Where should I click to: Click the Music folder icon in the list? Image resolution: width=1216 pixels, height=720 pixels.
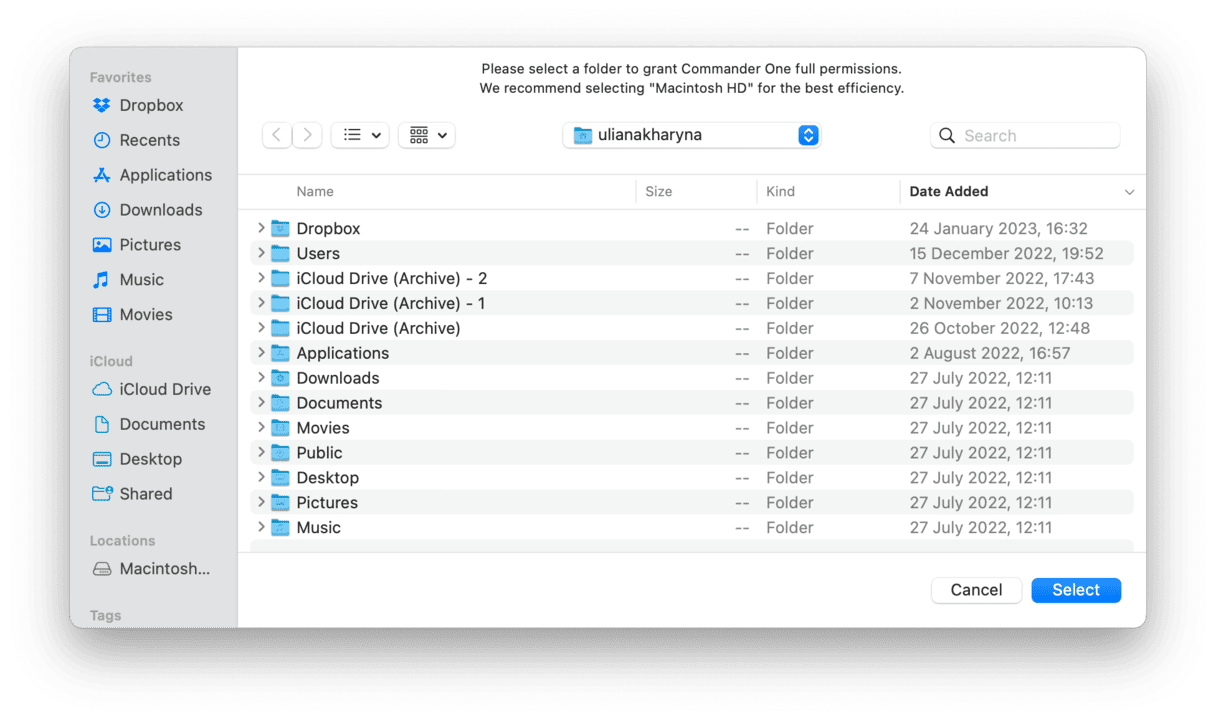(280, 528)
